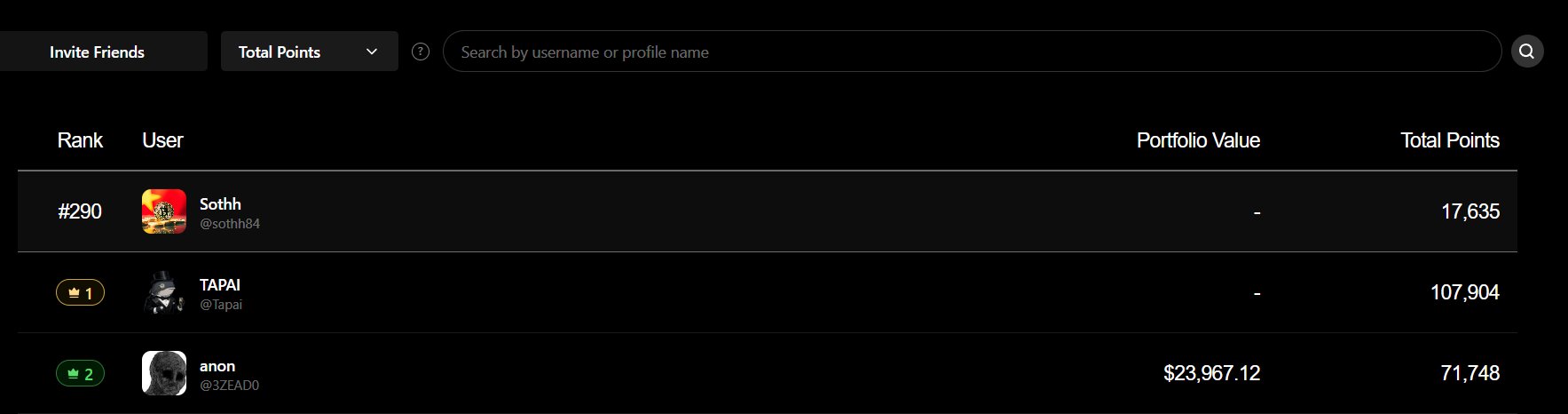Click the question mark help icon
The width and height of the screenshot is (1568, 414).
(421, 52)
